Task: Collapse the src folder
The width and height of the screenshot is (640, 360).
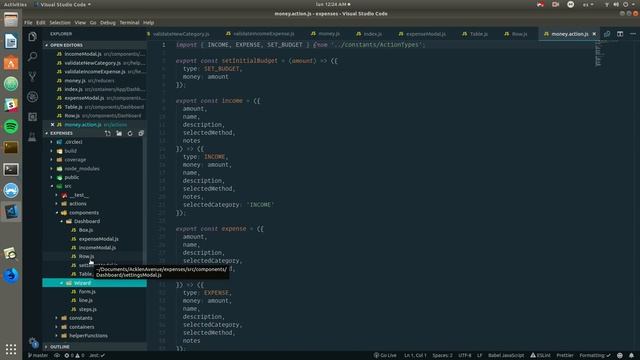Action: coord(94,186)
